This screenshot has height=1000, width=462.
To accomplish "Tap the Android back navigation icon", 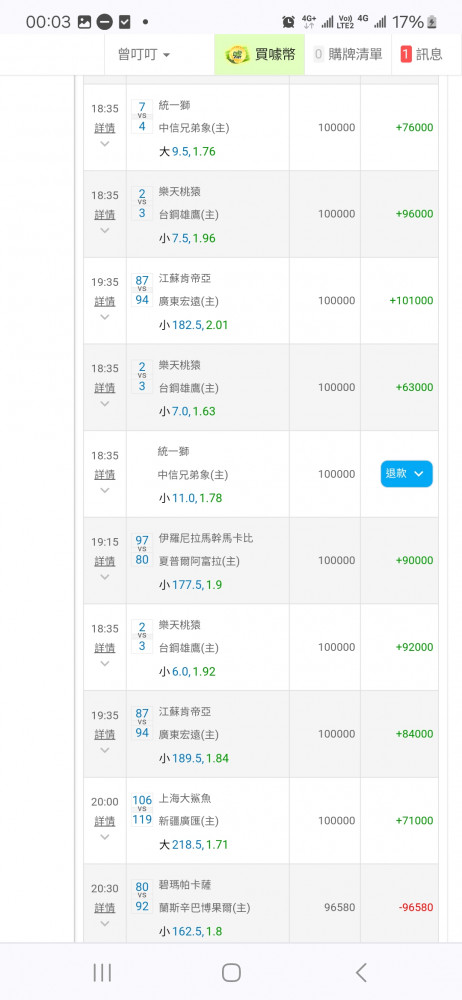I will (x=361, y=972).
